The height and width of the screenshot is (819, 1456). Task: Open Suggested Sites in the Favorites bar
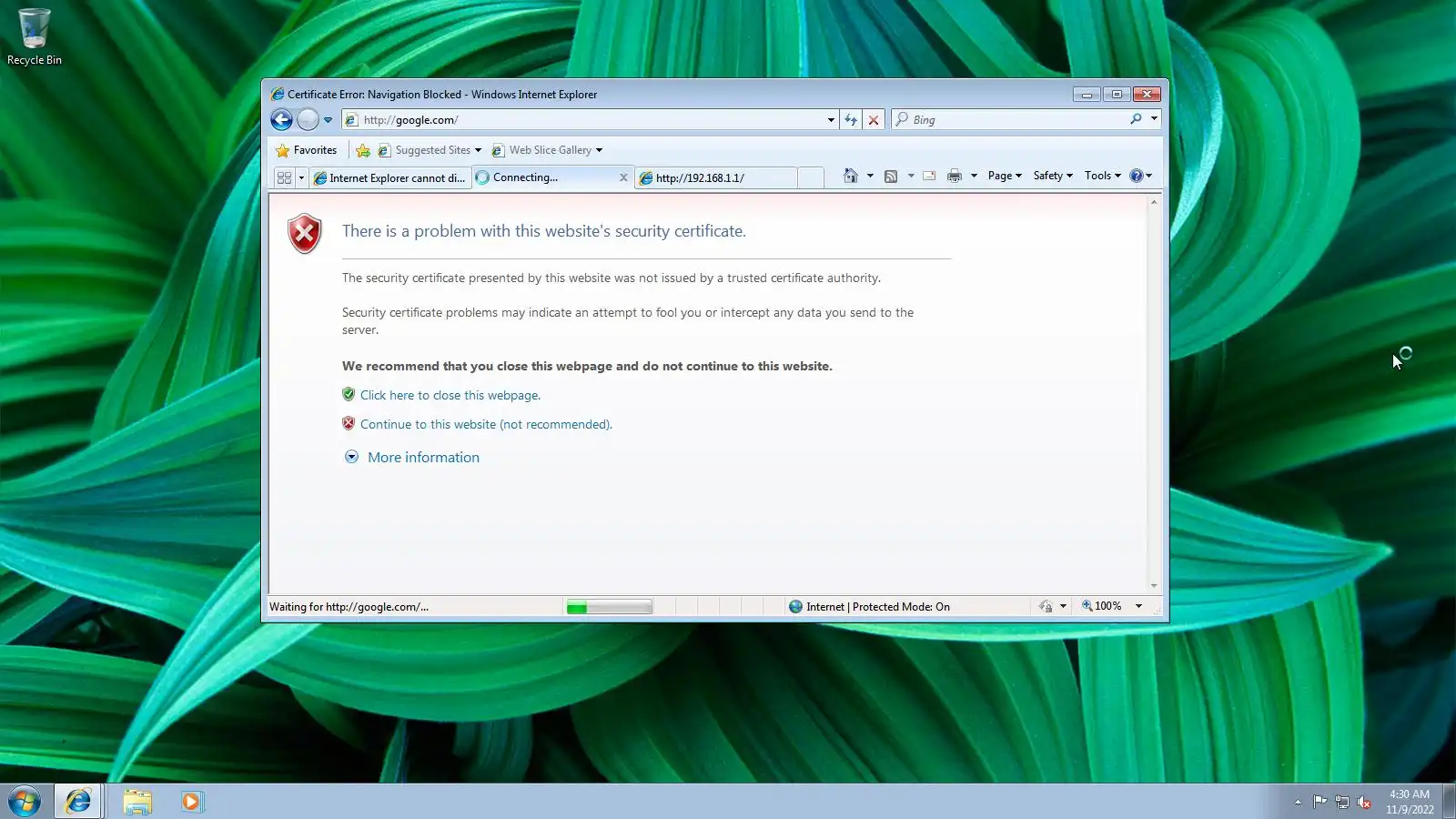[x=430, y=150]
